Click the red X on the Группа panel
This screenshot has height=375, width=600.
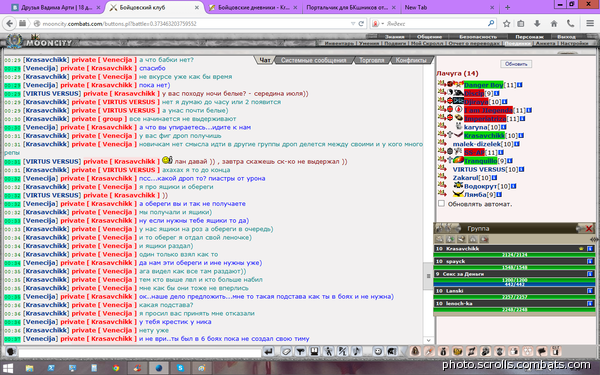pyautogui.click(x=589, y=229)
